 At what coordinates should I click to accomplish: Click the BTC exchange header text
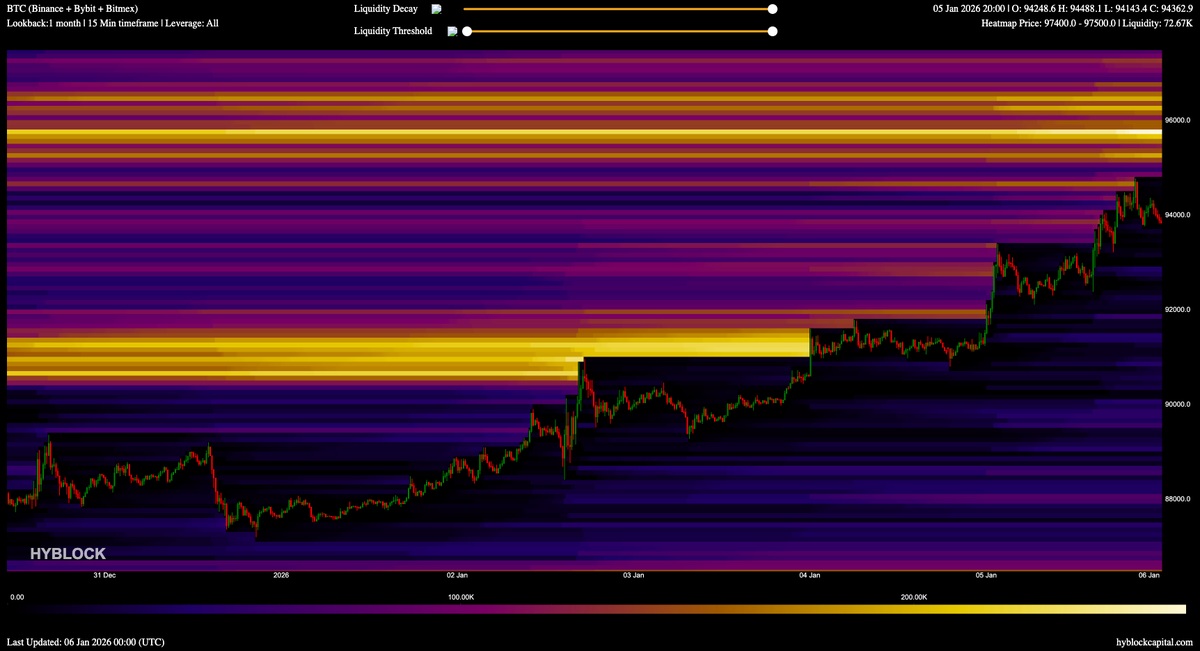(x=73, y=8)
